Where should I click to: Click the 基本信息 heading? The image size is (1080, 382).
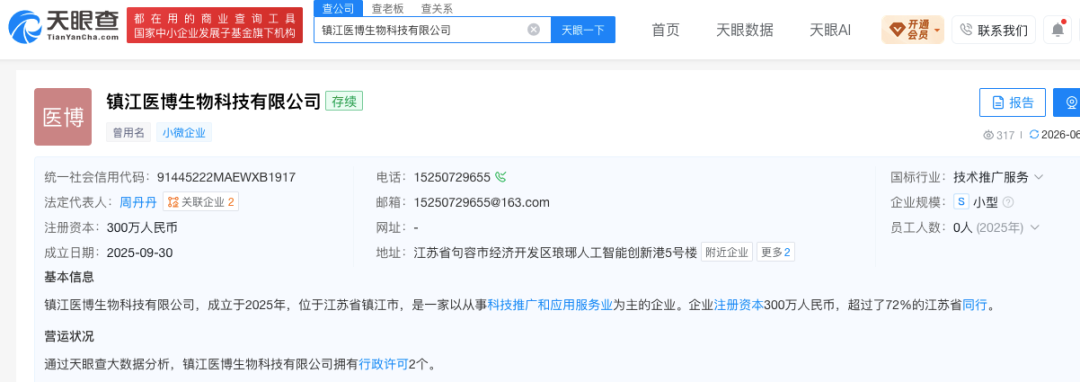point(70,277)
